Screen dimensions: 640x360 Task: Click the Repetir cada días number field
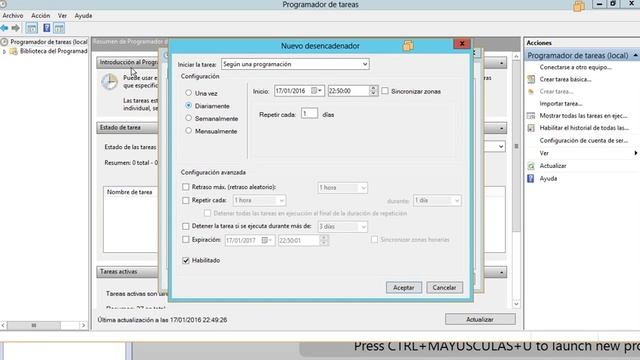pos(309,113)
